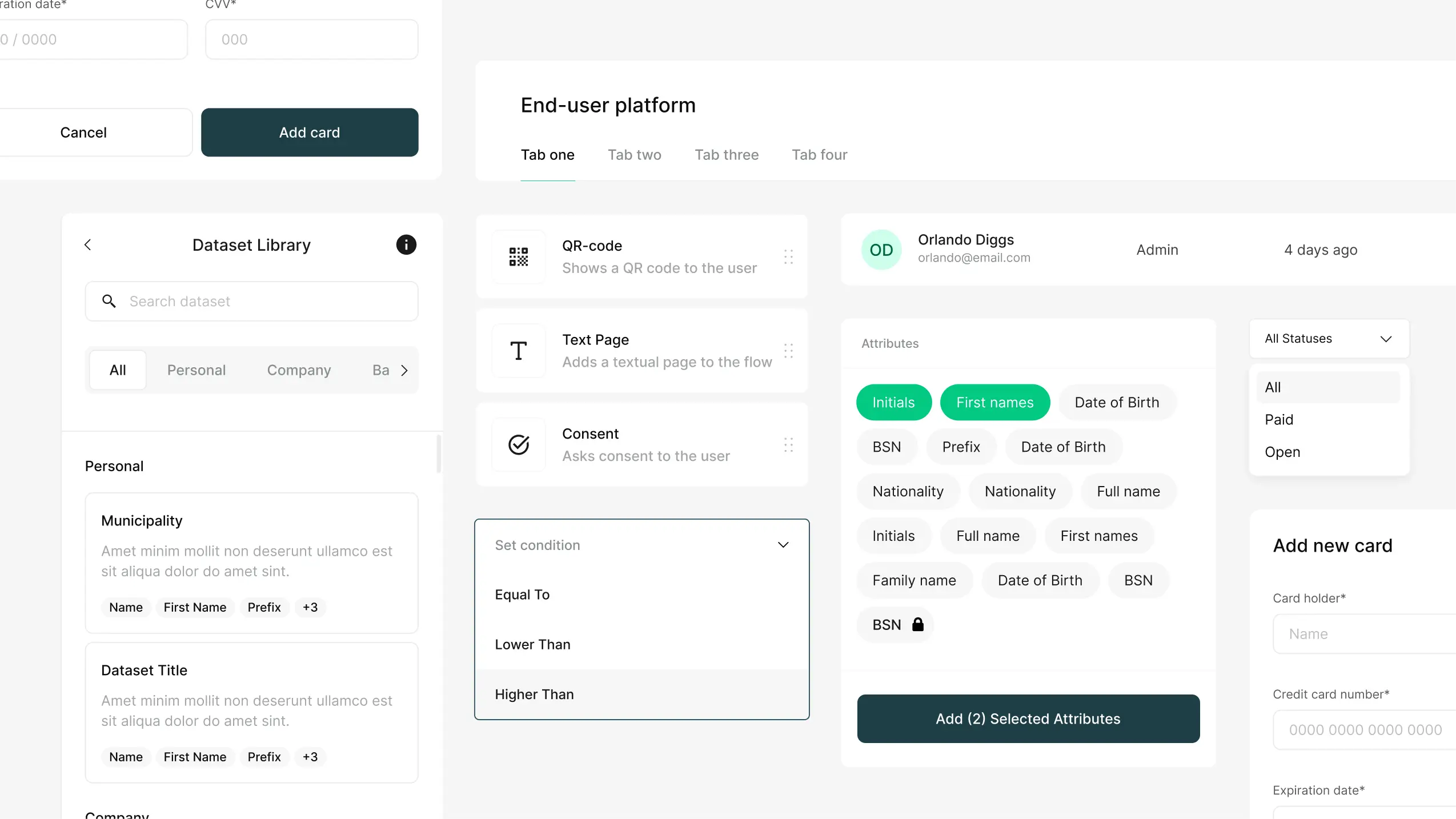The image size is (1456, 819).
Task: Click the OD avatar of Orlando Diggs
Action: click(x=881, y=250)
